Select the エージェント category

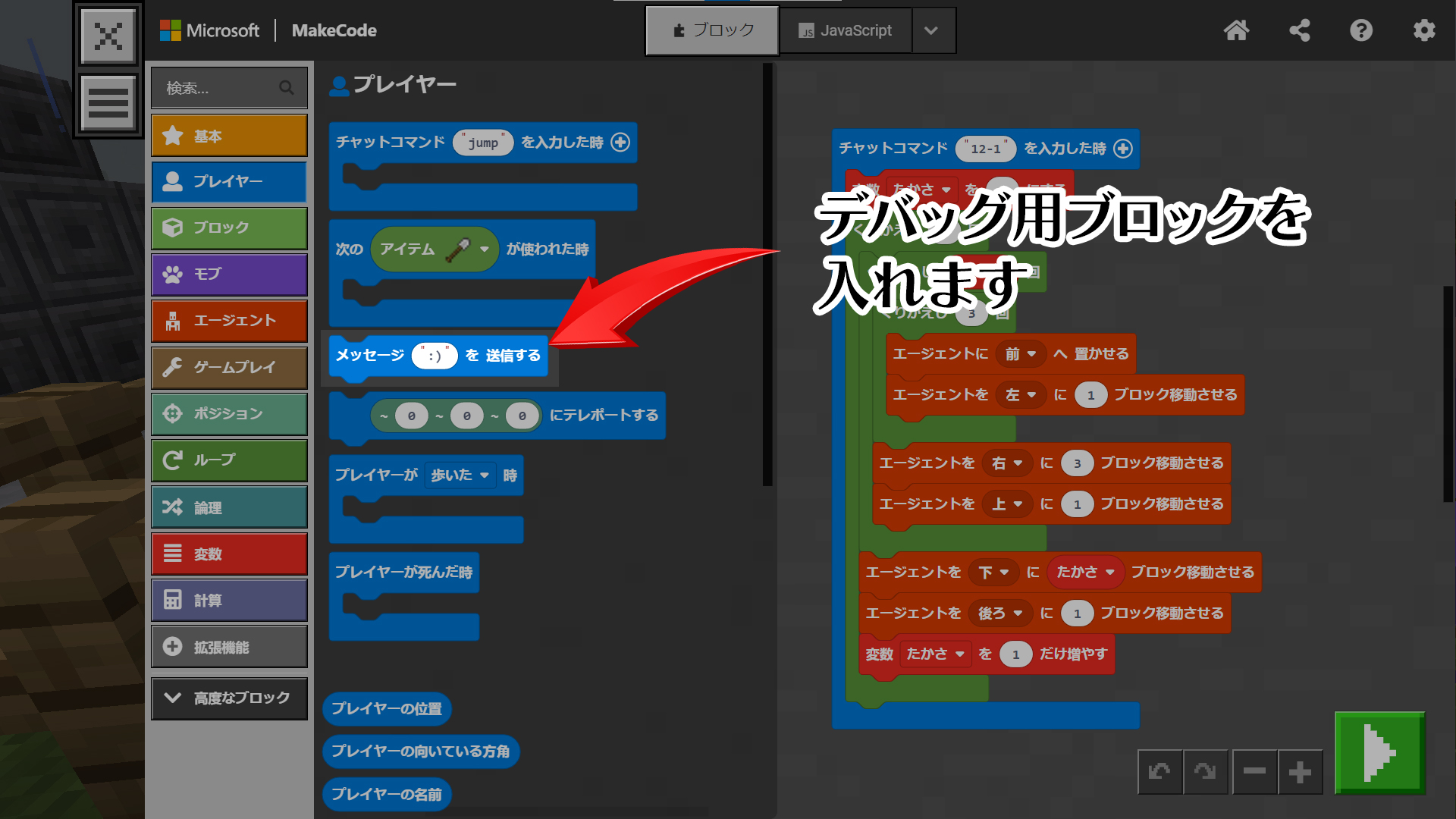229,321
